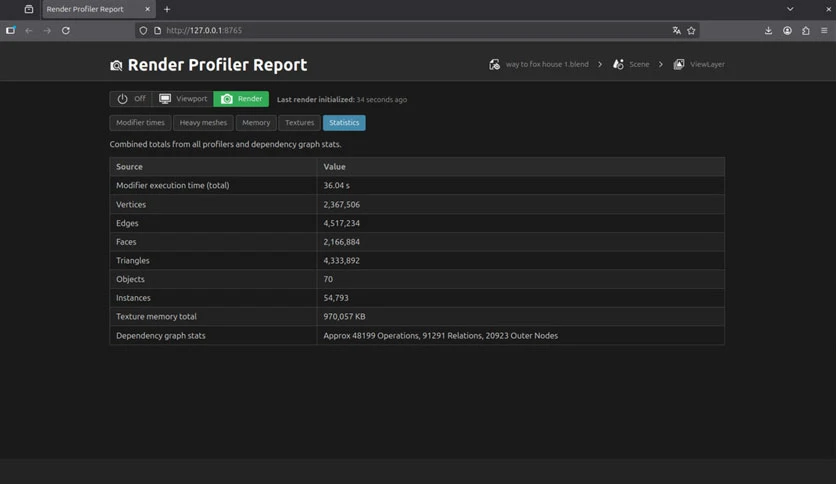Viewport: 836px width, 484px height.
Task: Click the shield tracking protection icon
Action: click(x=143, y=30)
